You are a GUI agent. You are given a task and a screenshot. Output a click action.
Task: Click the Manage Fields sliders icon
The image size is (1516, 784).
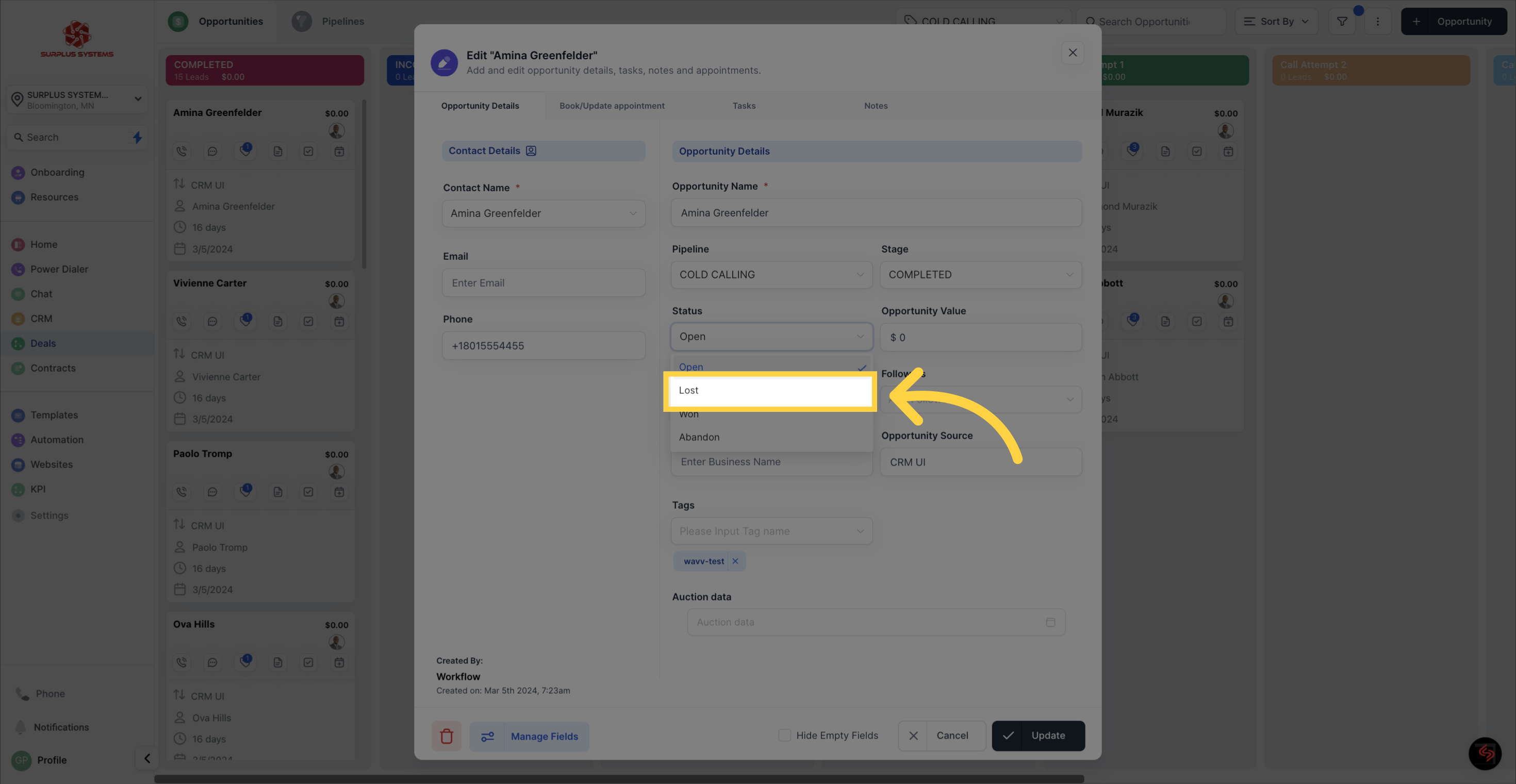pos(487,736)
